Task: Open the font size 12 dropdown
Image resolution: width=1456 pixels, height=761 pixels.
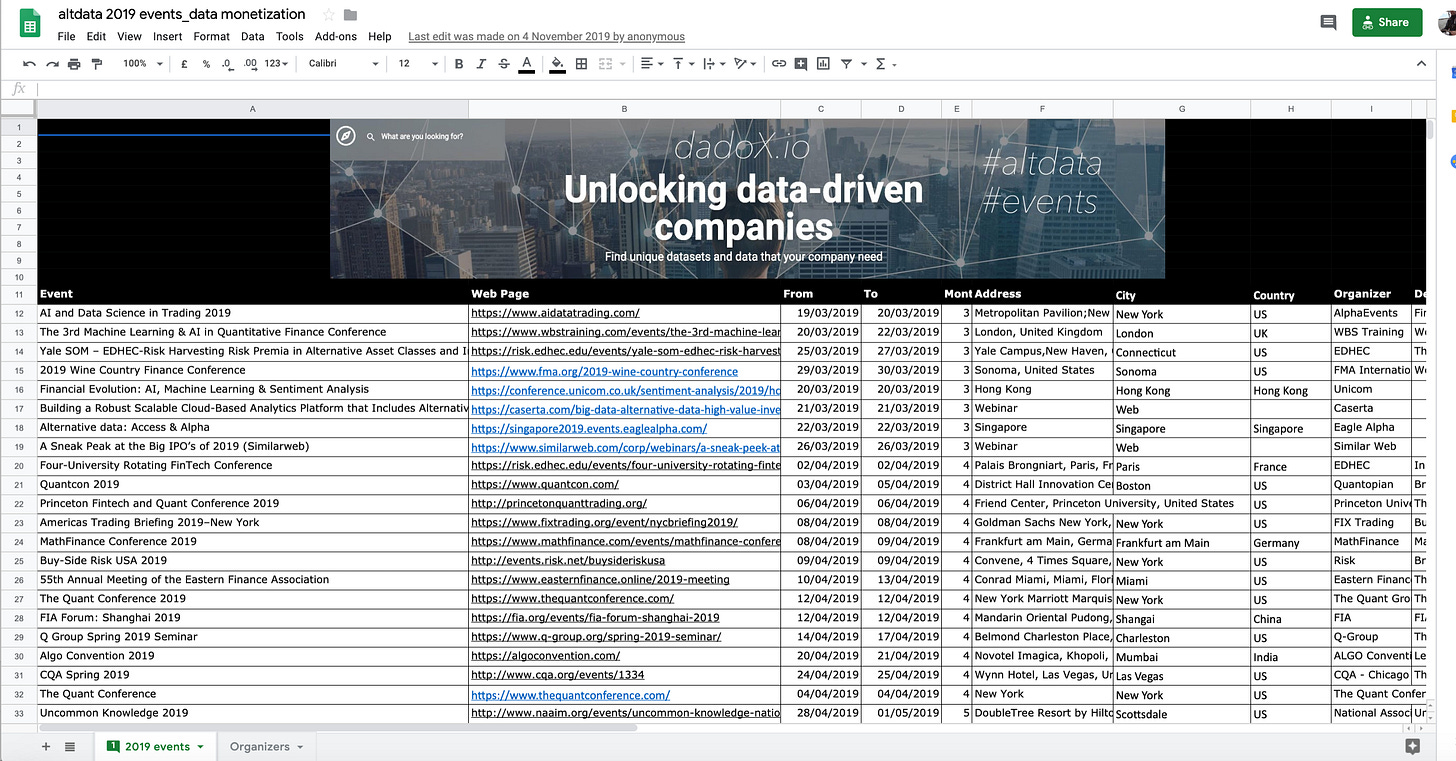Action: pyautogui.click(x=418, y=64)
